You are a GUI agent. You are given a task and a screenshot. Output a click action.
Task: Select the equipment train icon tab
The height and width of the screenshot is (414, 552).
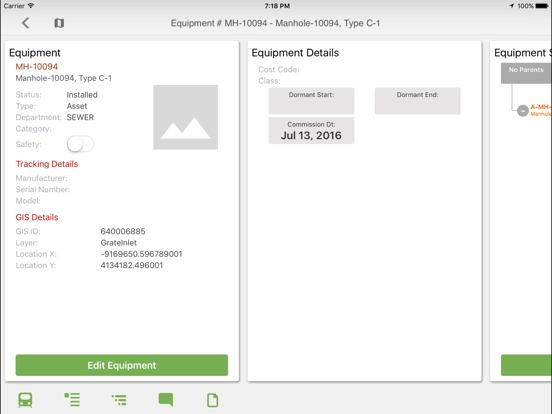point(25,400)
